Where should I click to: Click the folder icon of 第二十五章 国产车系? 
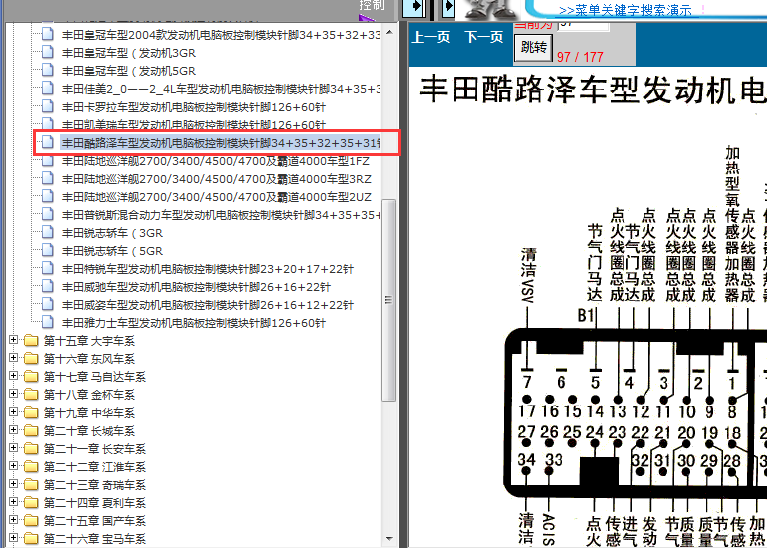coord(31,520)
